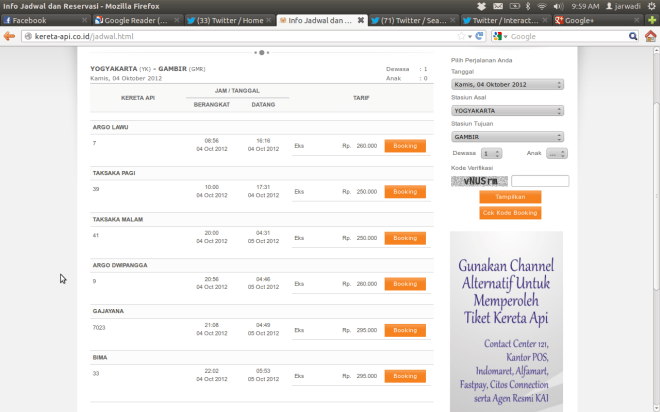Open the 9:59 AM clock menu

pyautogui.click(x=585, y=6)
